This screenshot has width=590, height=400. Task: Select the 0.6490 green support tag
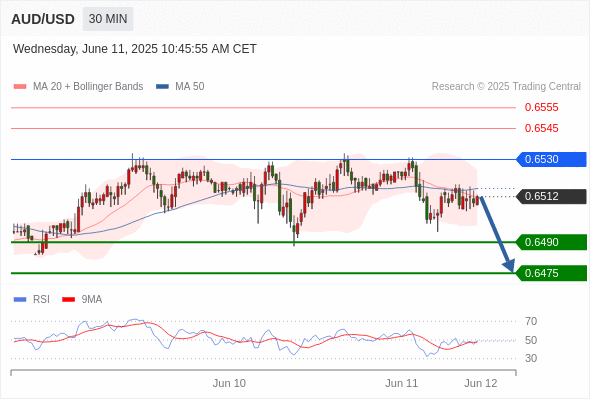tap(551, 242)
